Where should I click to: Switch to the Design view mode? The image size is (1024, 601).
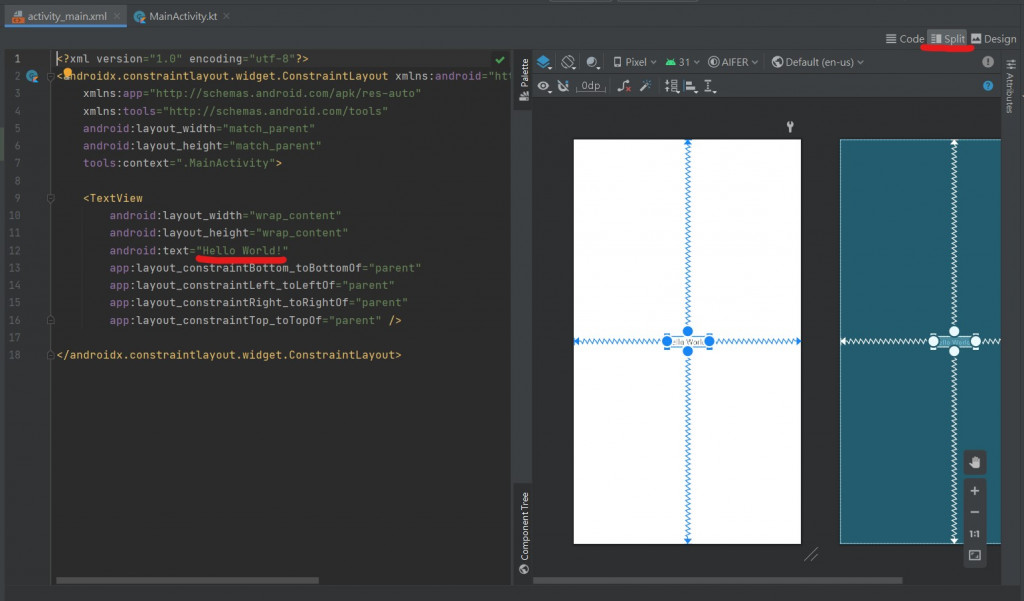(x=993, y=39)
